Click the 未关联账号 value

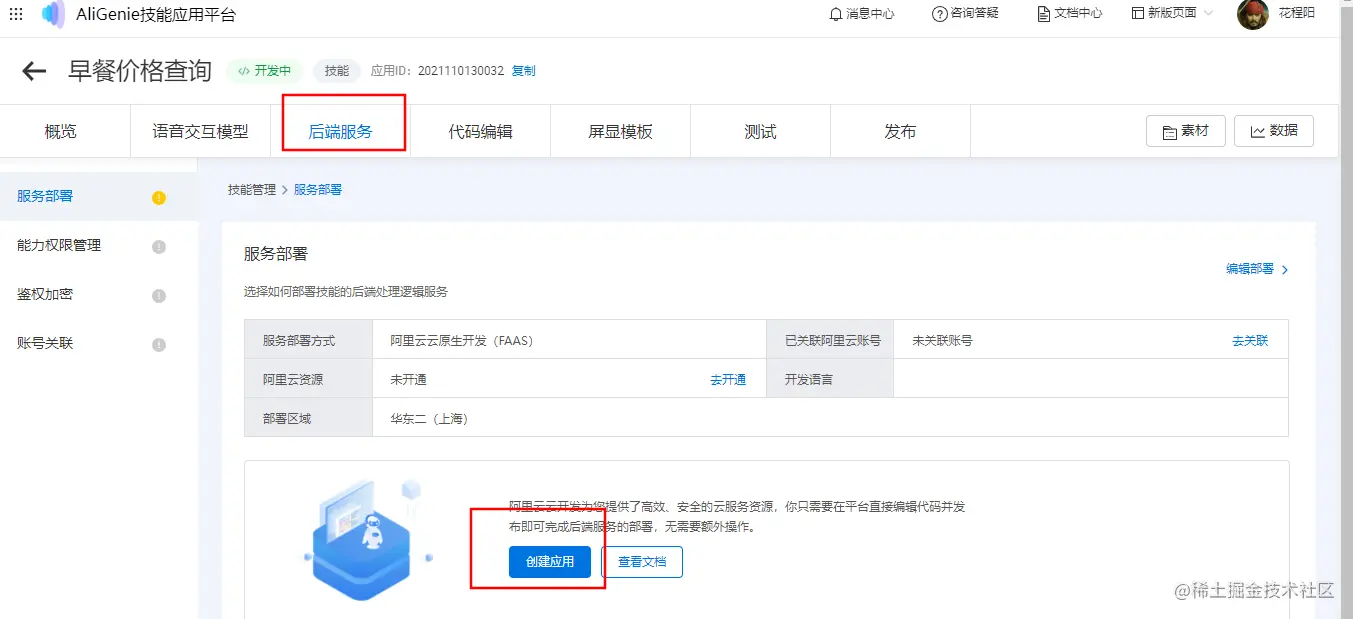coord(942,341)
